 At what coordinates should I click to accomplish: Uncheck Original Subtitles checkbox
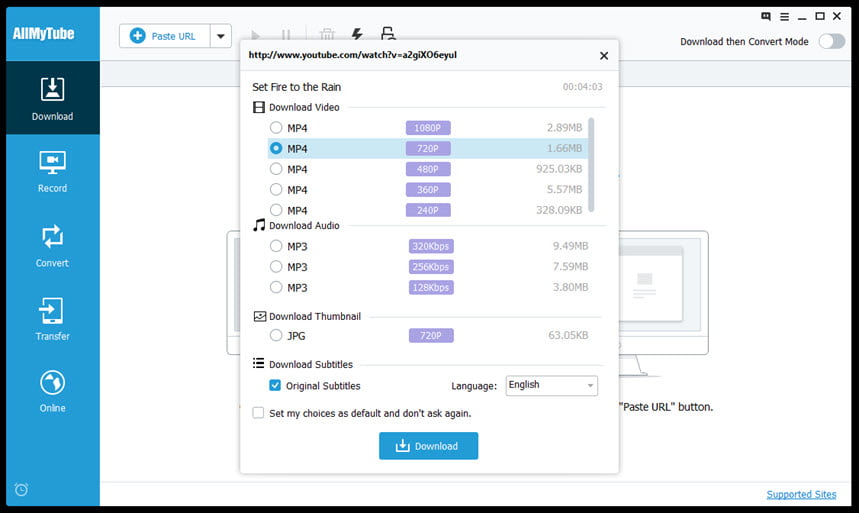(275, 385)
